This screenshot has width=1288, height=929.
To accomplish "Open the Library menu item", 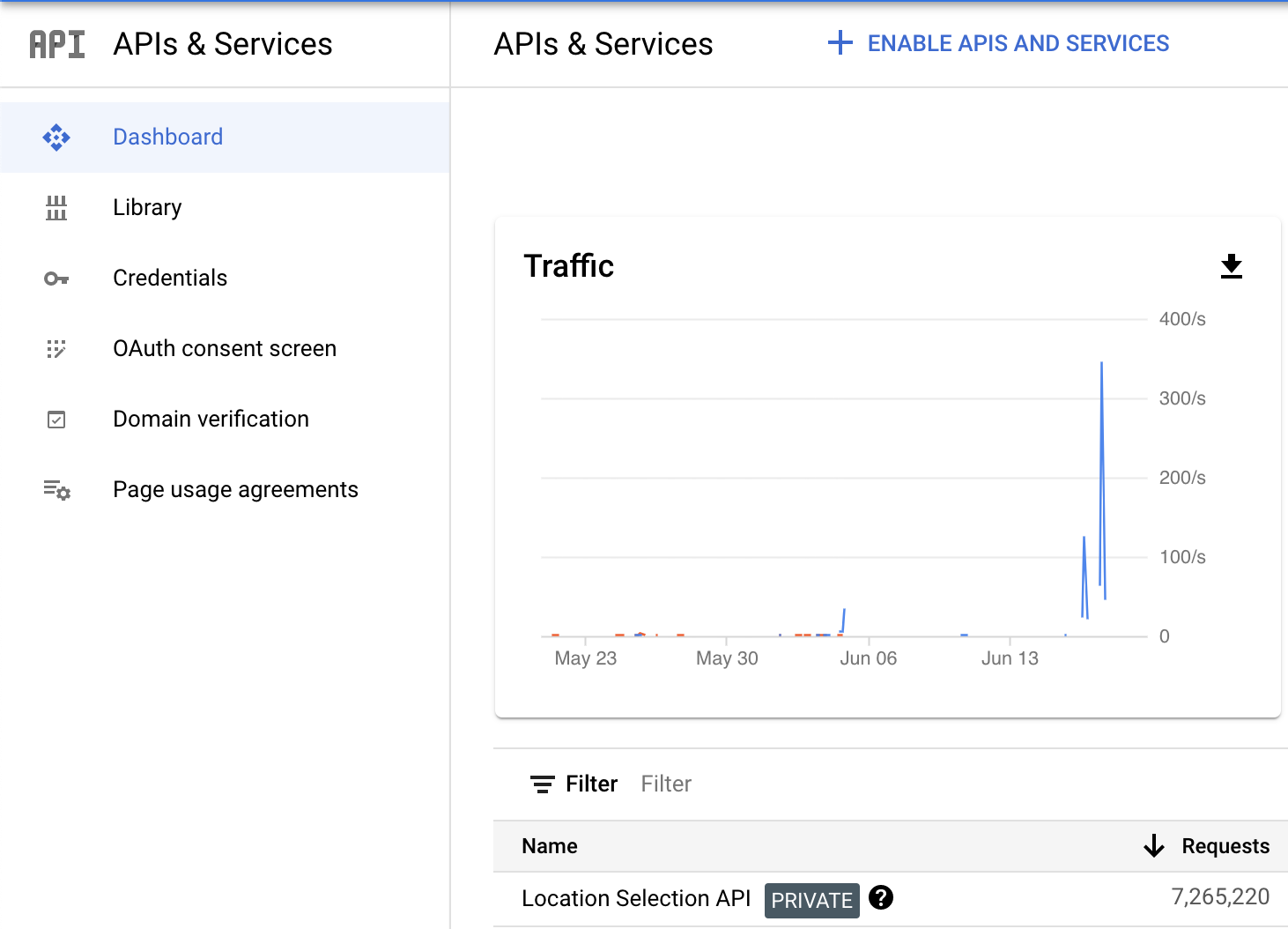I will [x=147, y=208].
